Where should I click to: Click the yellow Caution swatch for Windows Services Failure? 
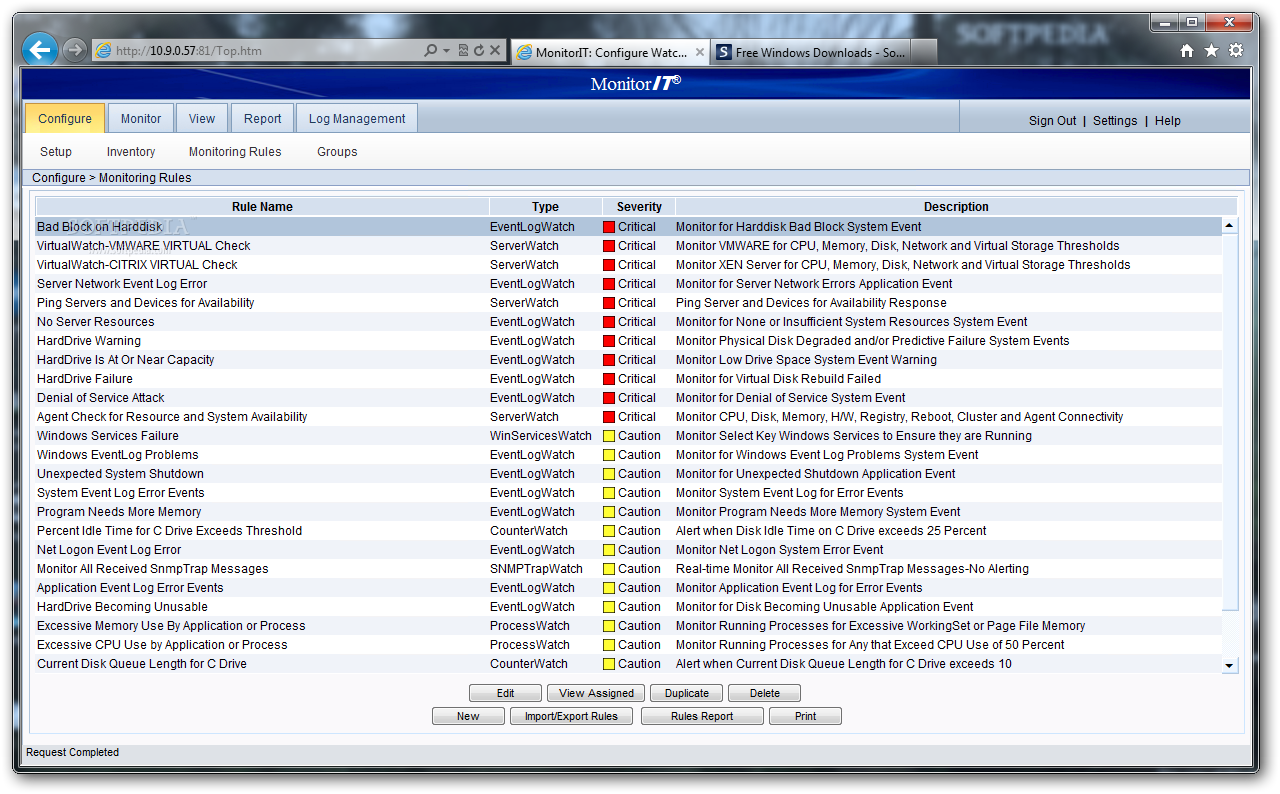609,436
